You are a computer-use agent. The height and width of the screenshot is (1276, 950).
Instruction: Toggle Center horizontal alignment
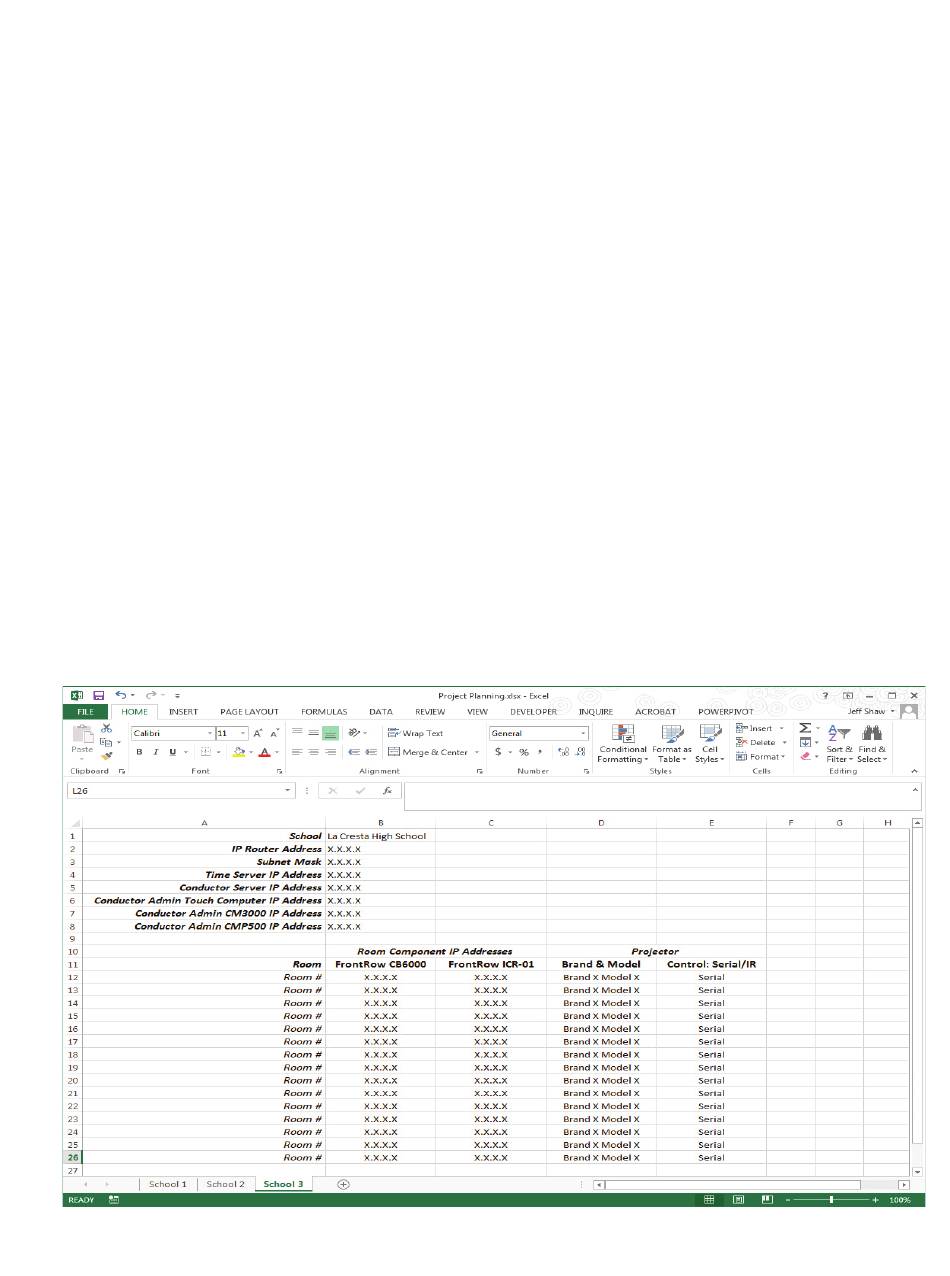(314, 752)
